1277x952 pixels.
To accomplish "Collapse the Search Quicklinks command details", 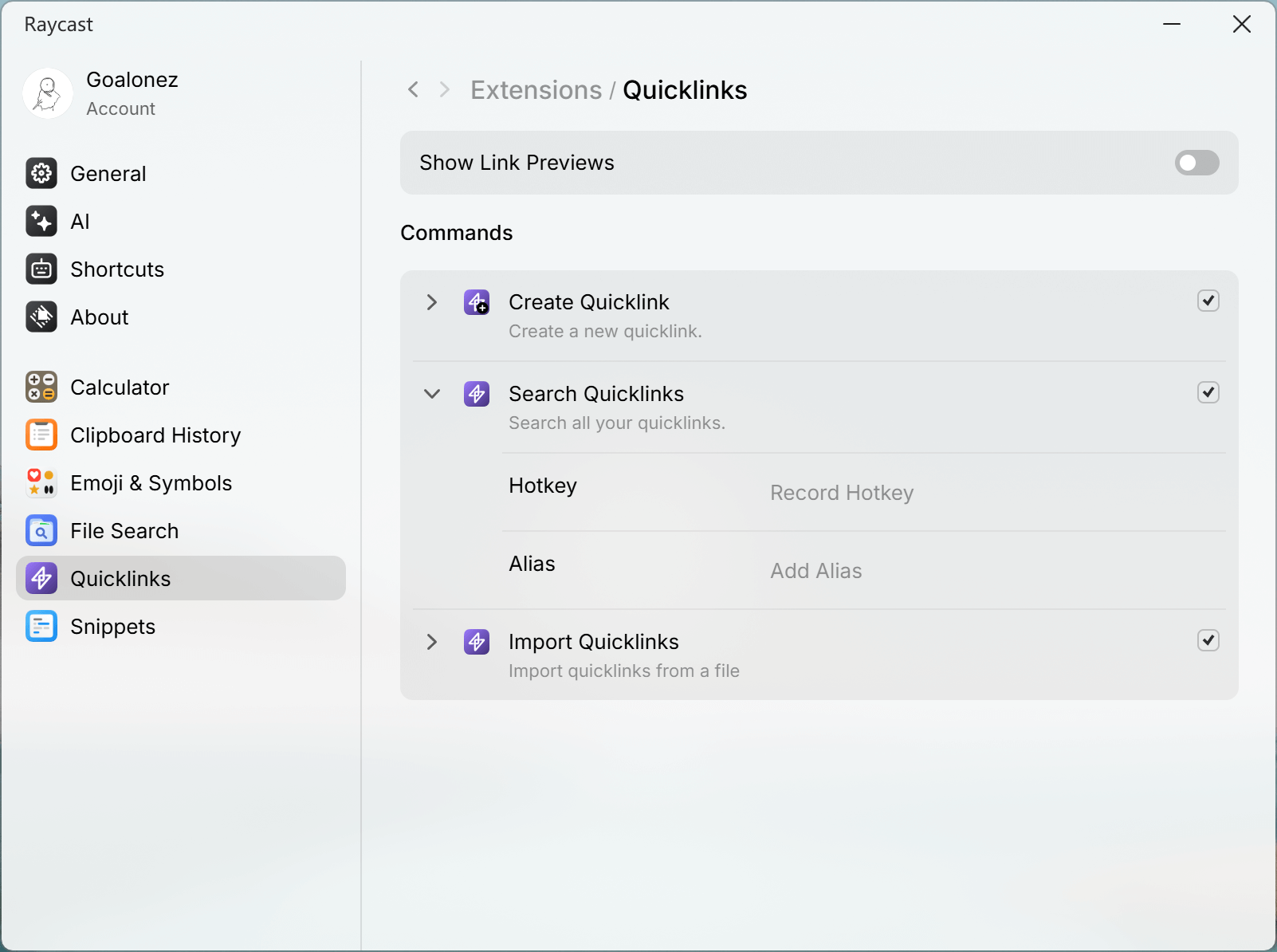I will (432, 394).
